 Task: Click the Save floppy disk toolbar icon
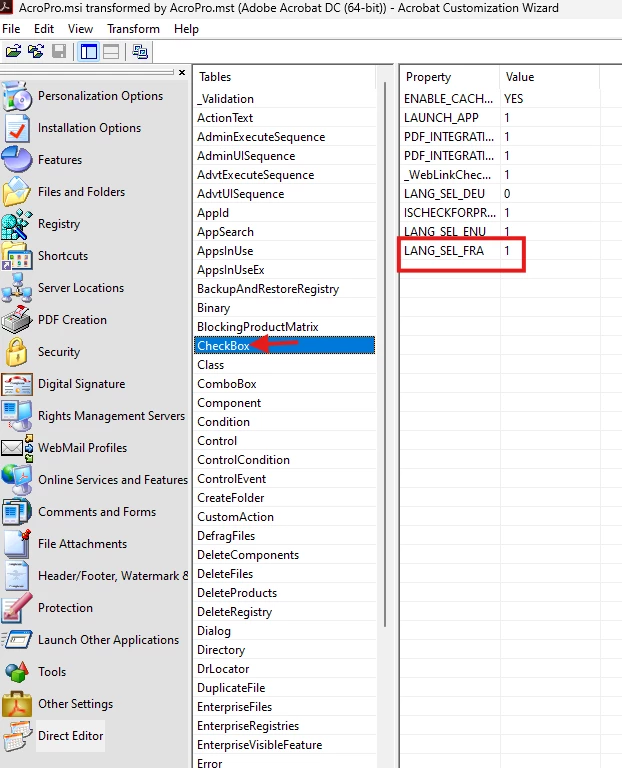59,51
